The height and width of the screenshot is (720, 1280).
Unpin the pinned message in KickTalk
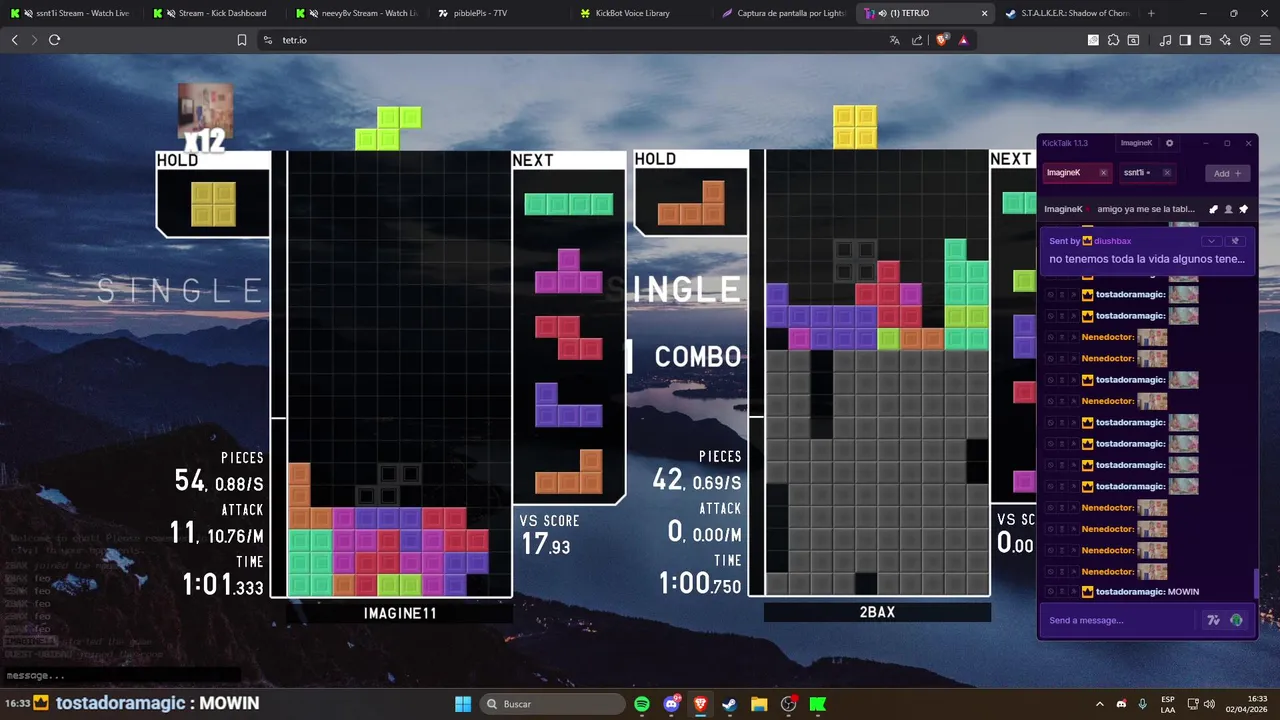coord(1235,241)
